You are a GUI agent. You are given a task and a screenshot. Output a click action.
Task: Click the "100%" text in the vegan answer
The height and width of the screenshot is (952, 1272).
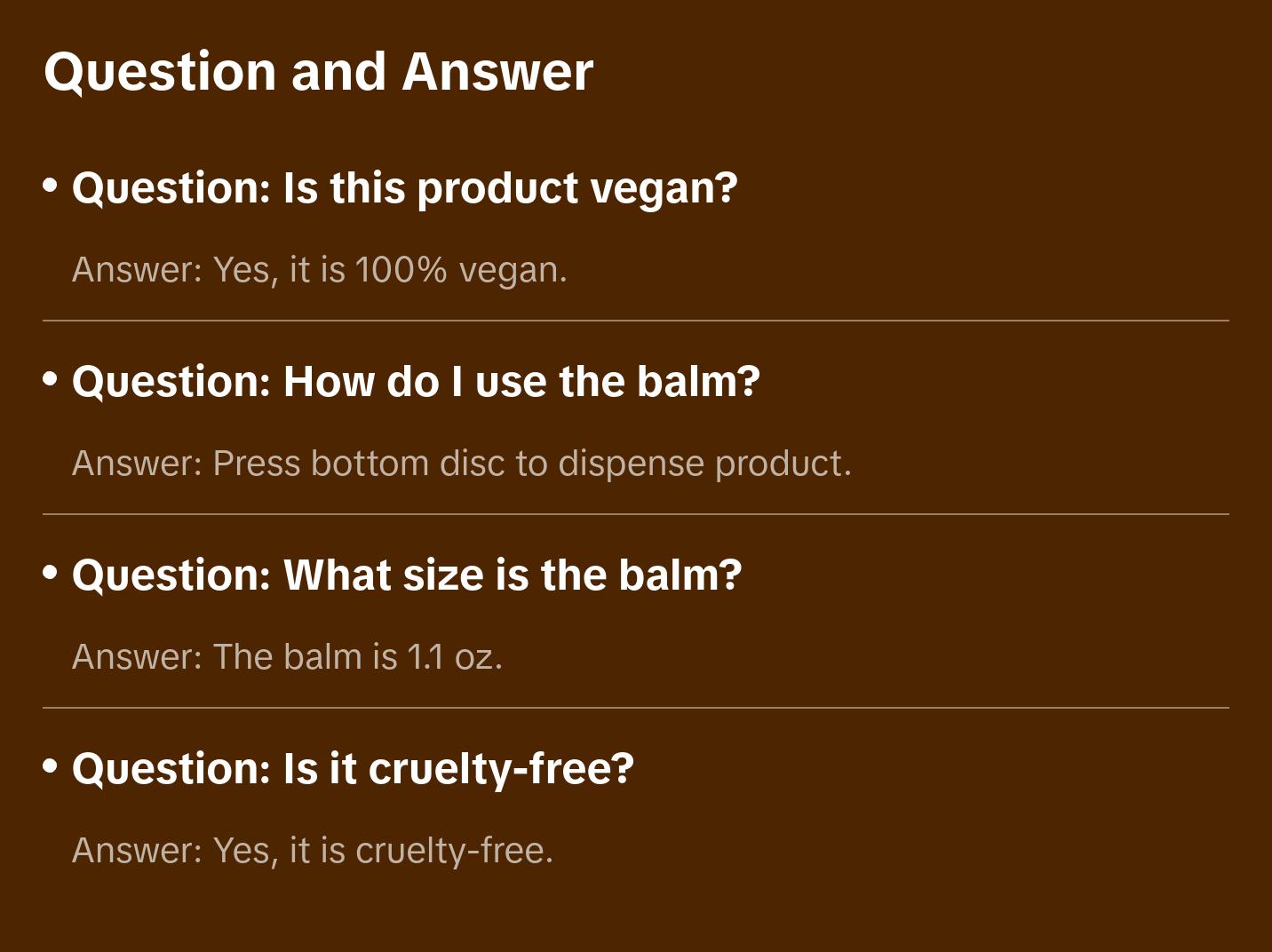(400, 270)
